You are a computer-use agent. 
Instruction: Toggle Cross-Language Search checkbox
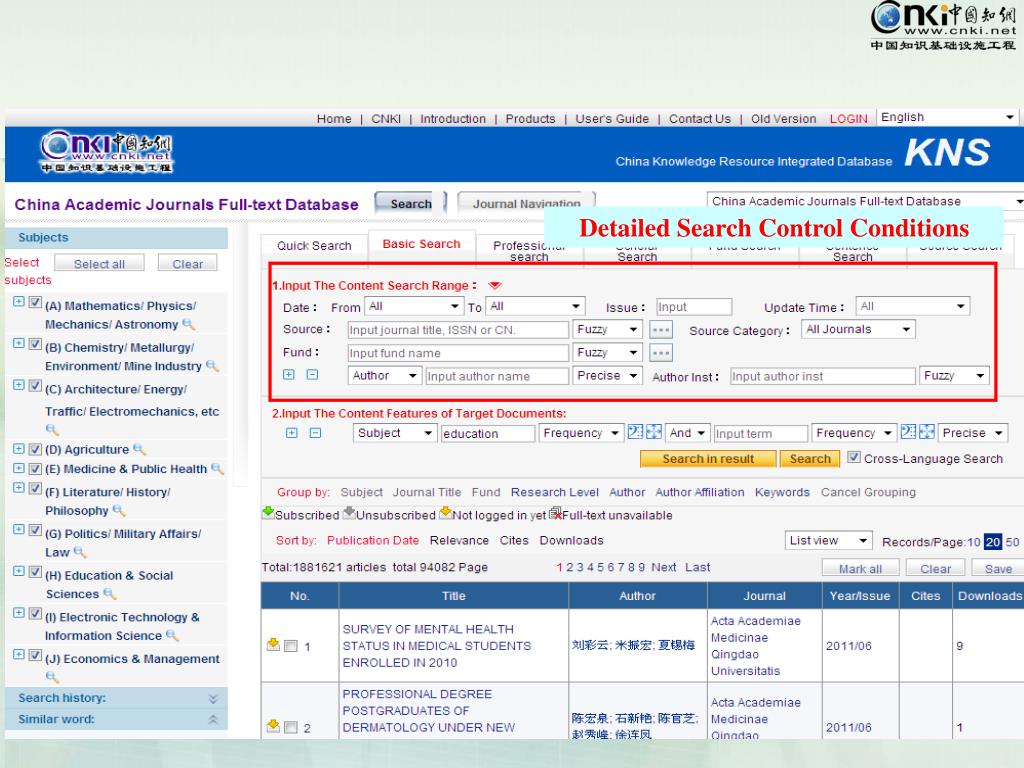[854, 457]
